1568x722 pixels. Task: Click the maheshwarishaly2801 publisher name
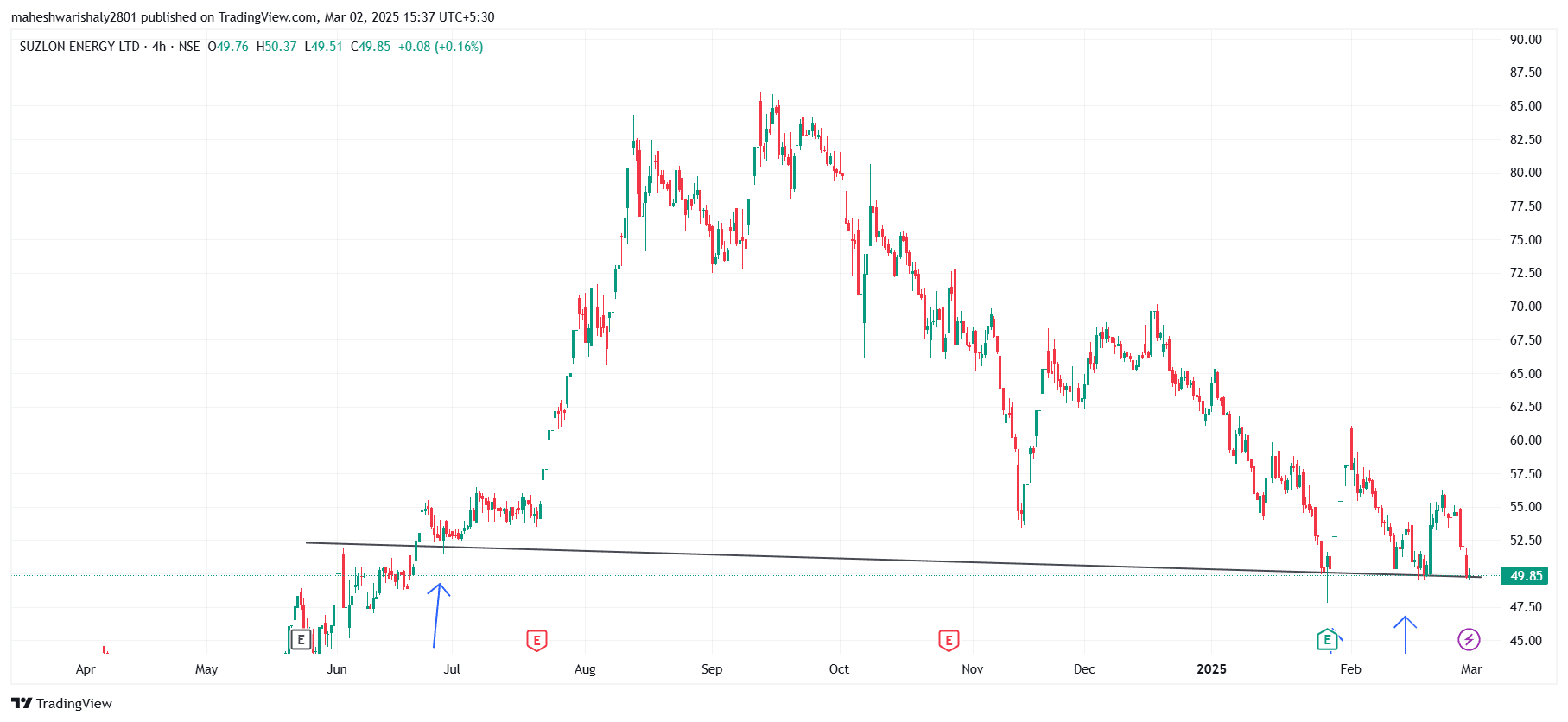74,17
